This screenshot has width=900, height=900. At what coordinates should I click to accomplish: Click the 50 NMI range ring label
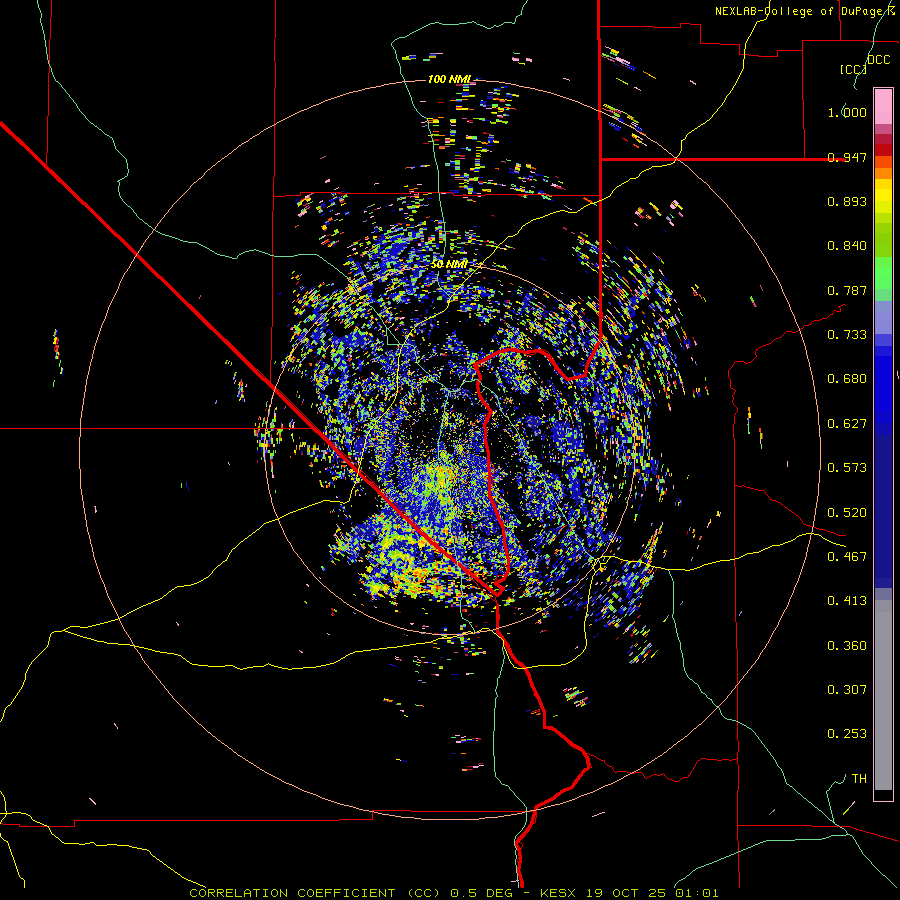pyautogui.click(x=449, y=264)
